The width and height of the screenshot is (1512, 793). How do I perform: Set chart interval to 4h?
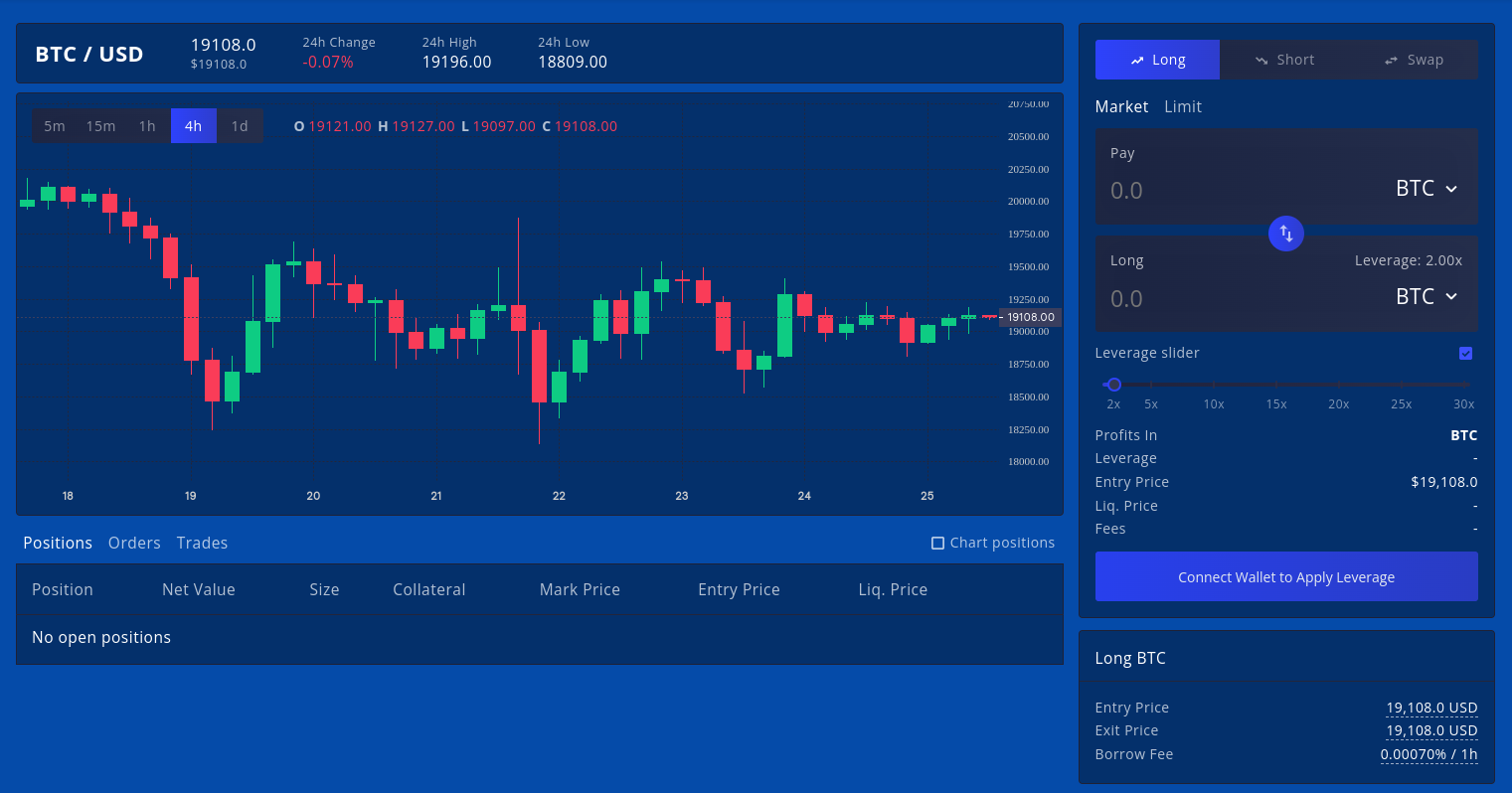point(193,126)
